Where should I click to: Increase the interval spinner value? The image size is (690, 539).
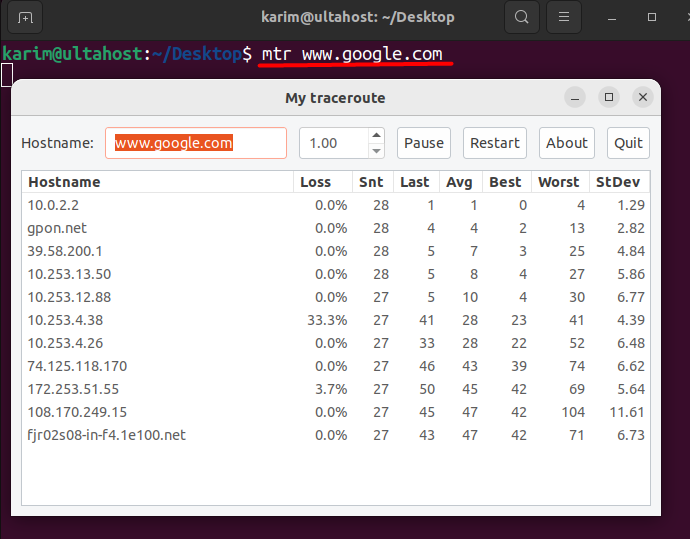click(x=376, y=135)
